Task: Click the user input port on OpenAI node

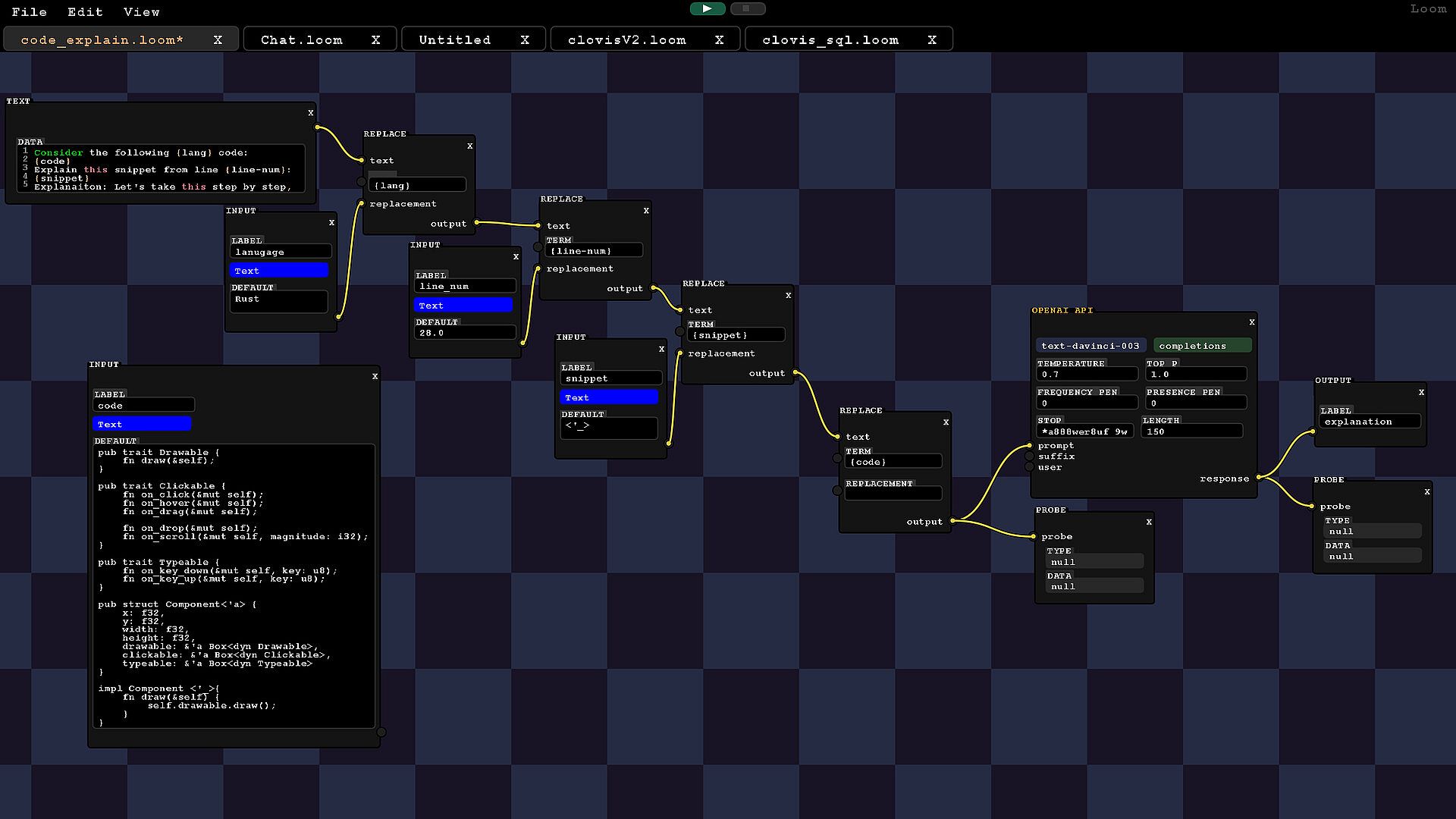Action: (x=1030, y=467)
